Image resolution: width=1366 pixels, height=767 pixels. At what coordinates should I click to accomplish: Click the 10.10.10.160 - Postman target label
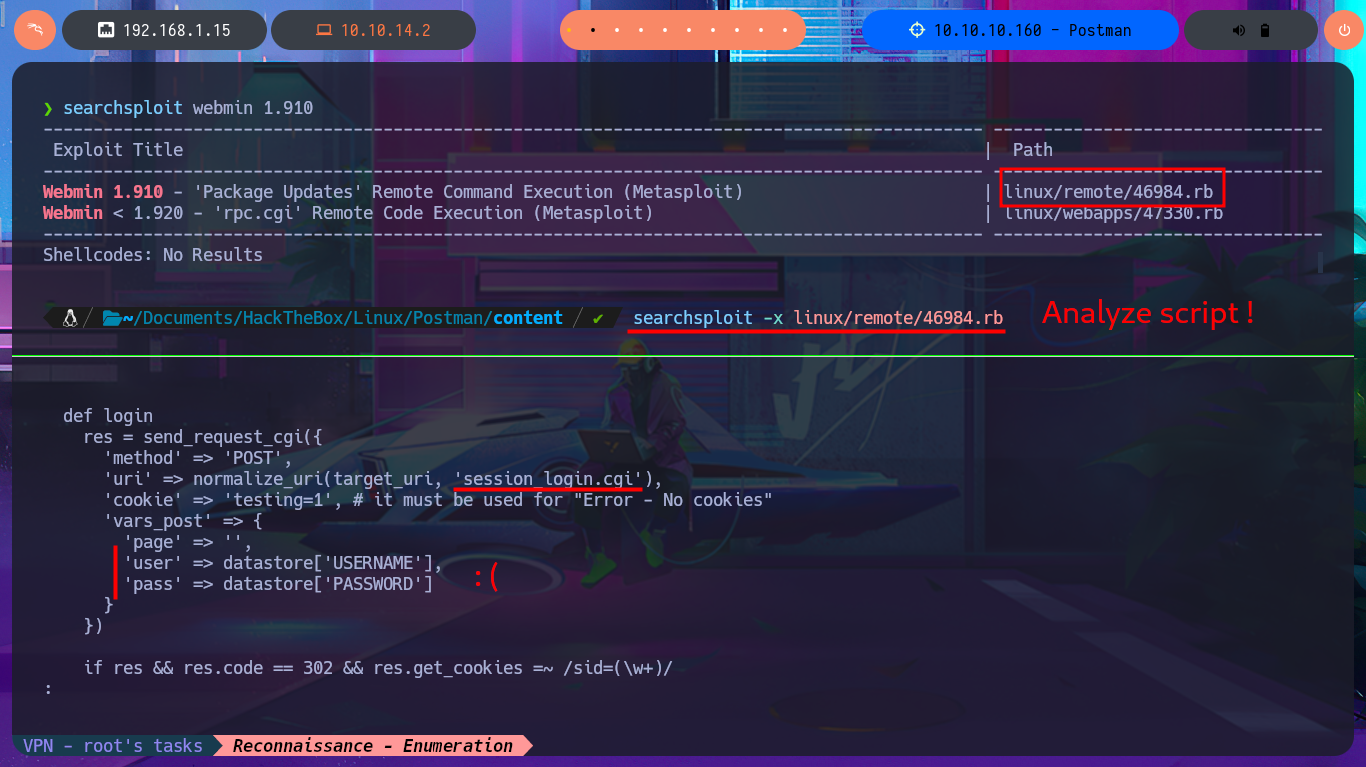coord(1032,30)
